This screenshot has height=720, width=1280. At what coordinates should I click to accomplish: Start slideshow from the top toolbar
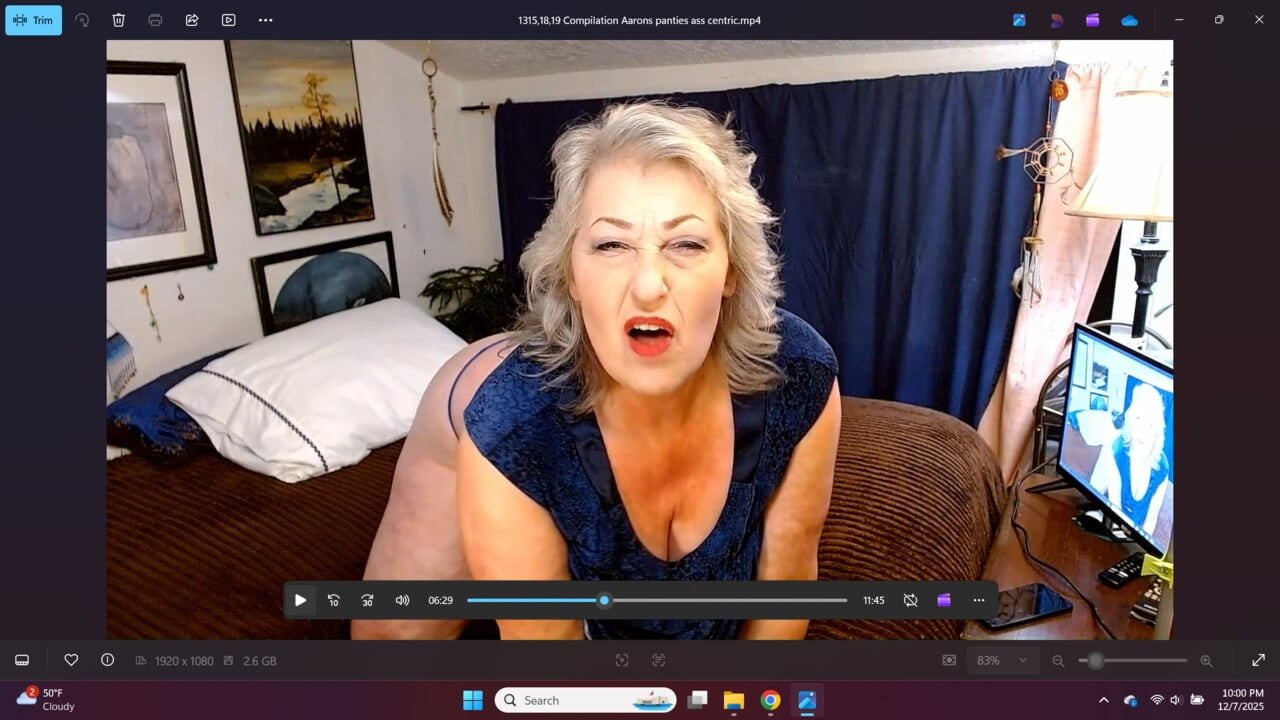tap(229, 20)
